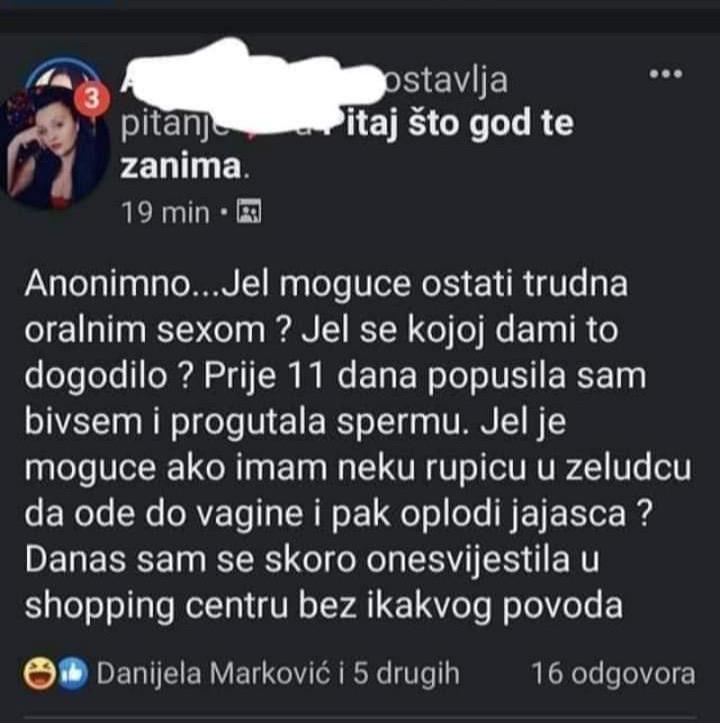Tap the word postavlja in the header
Screen dimensions: 720x723
pyautogui.click(x=445, y=81)
